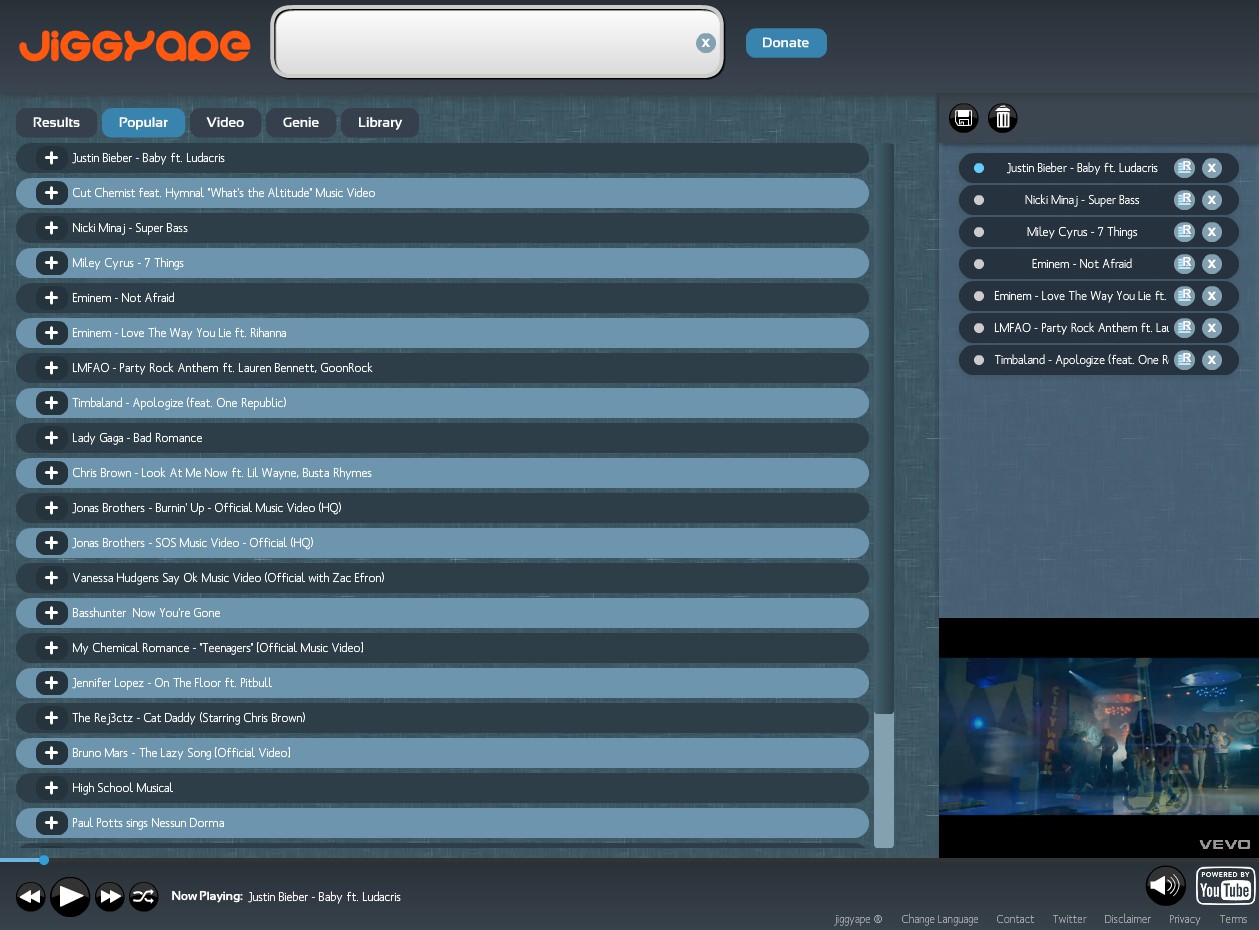Click the video player thumbnail
The height and width of the screenshot is (930, 1259).
click(x=1099, y=737)
